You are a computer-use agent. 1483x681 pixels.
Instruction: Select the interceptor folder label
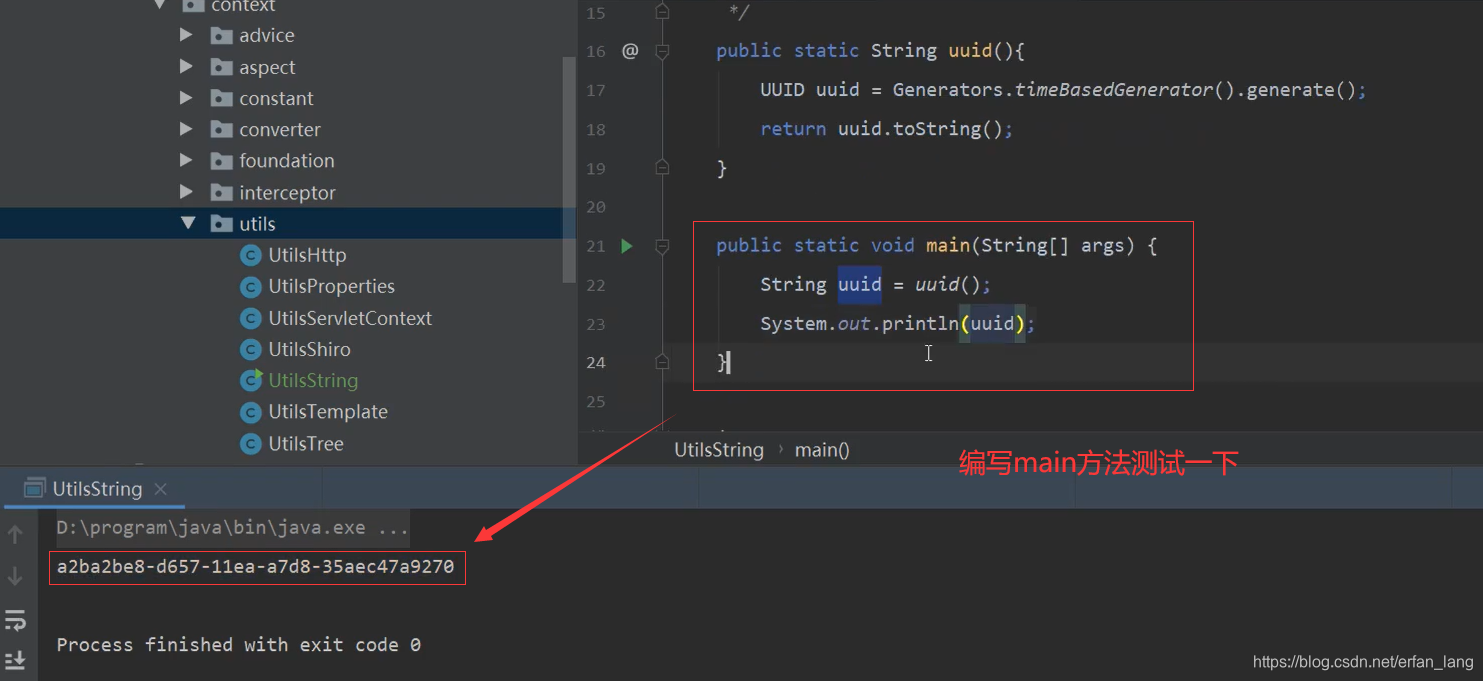287,192
